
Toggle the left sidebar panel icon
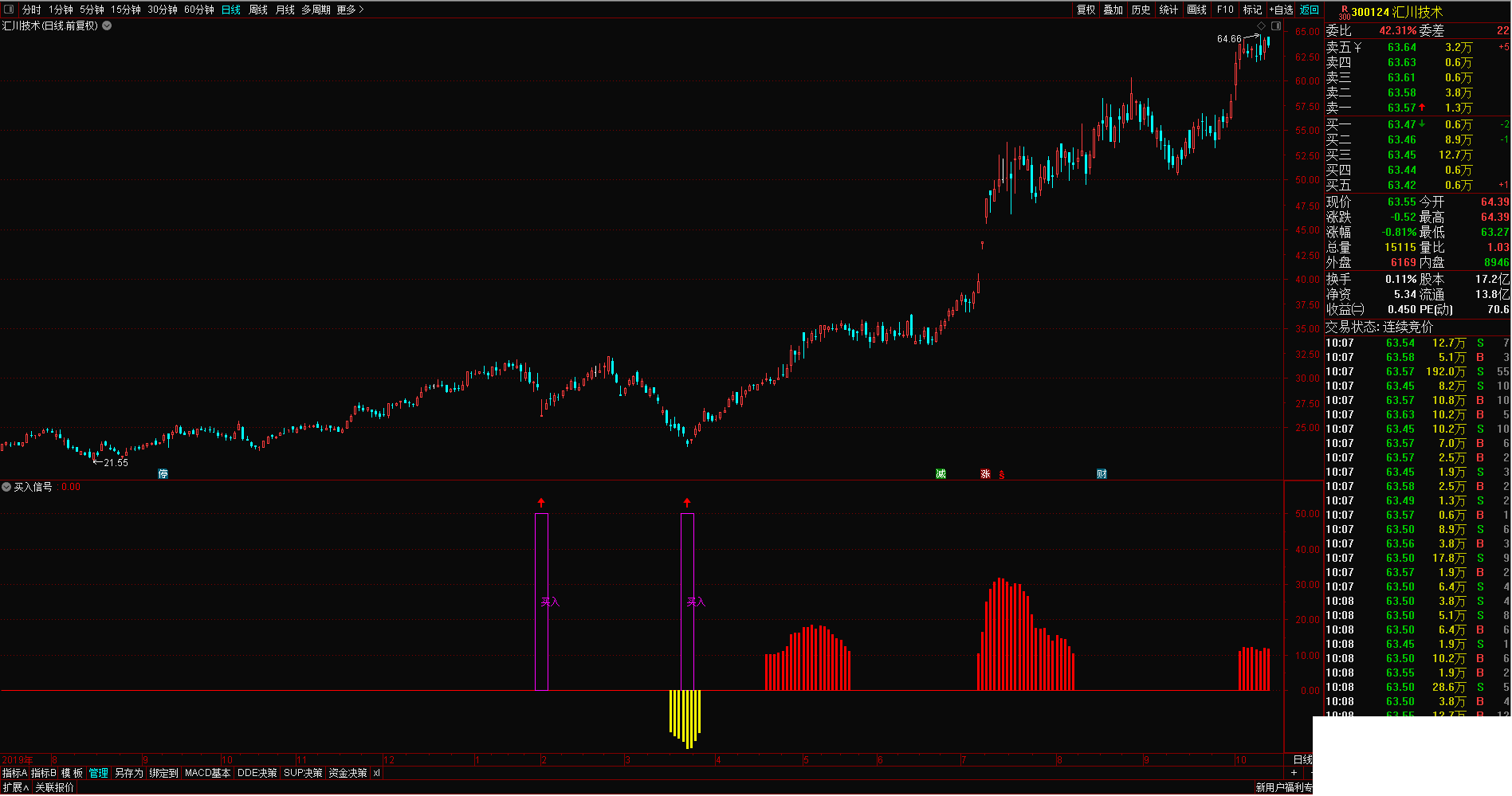[x=9, y=10]
